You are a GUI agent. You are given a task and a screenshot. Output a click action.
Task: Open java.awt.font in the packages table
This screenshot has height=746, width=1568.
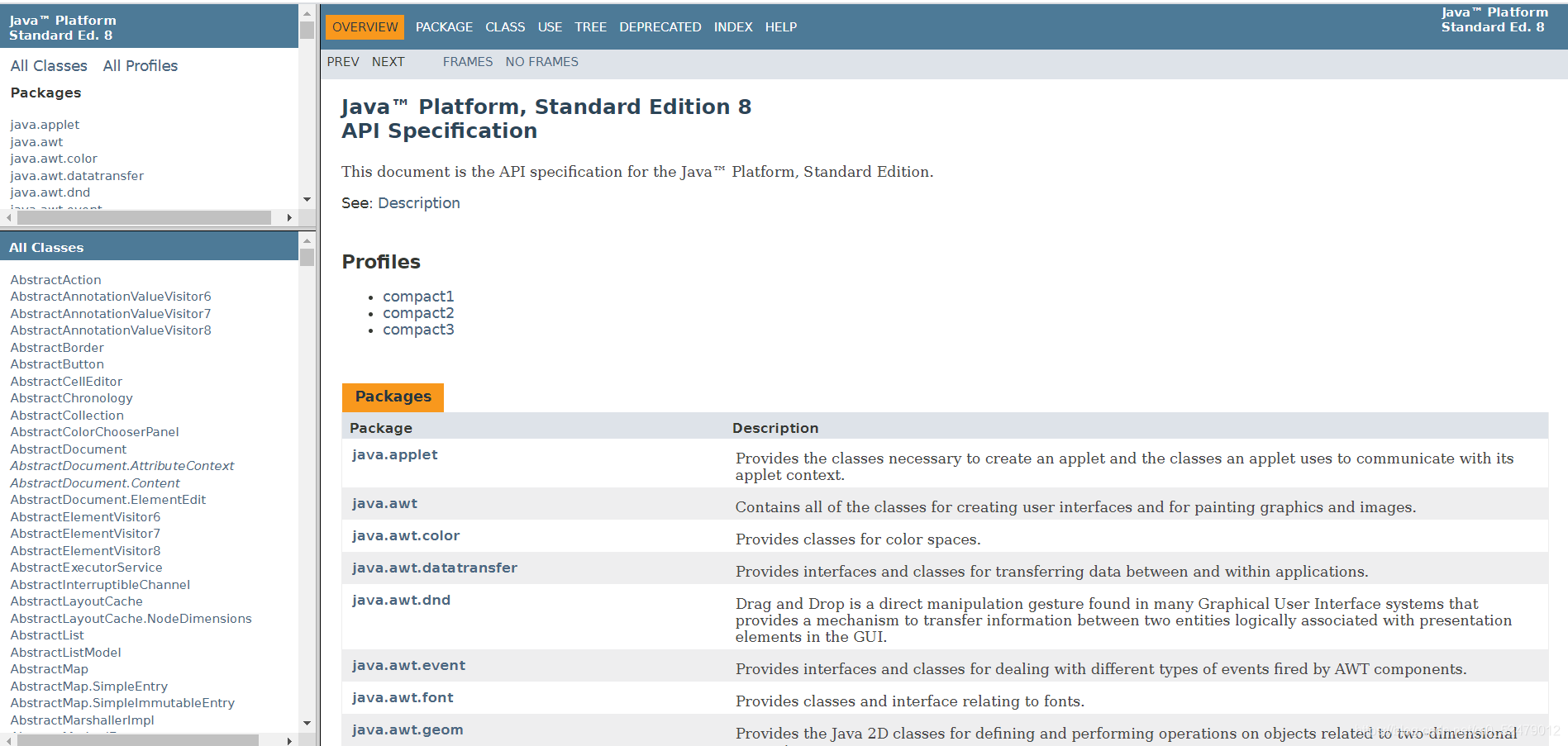point(403,697)
